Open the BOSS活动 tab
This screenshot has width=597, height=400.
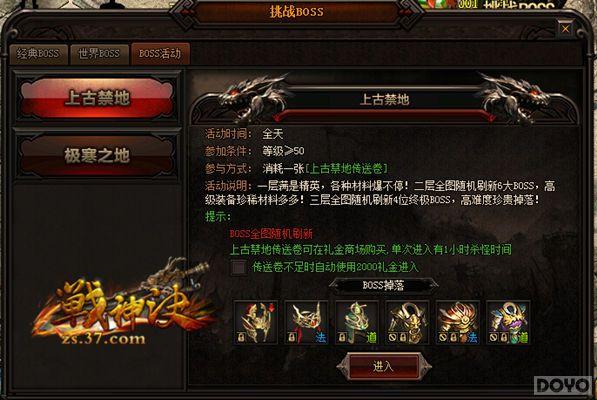160,54
